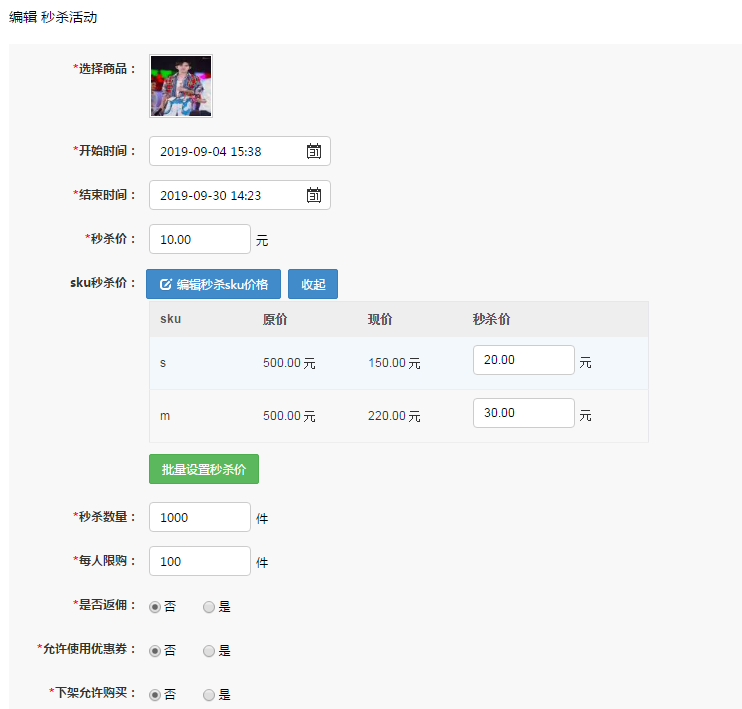Image resolution: width=742 pixels, height=709 pixels.
Task: Click the 现价 column header
Action: pyautogui.click(x=380, y=319)
